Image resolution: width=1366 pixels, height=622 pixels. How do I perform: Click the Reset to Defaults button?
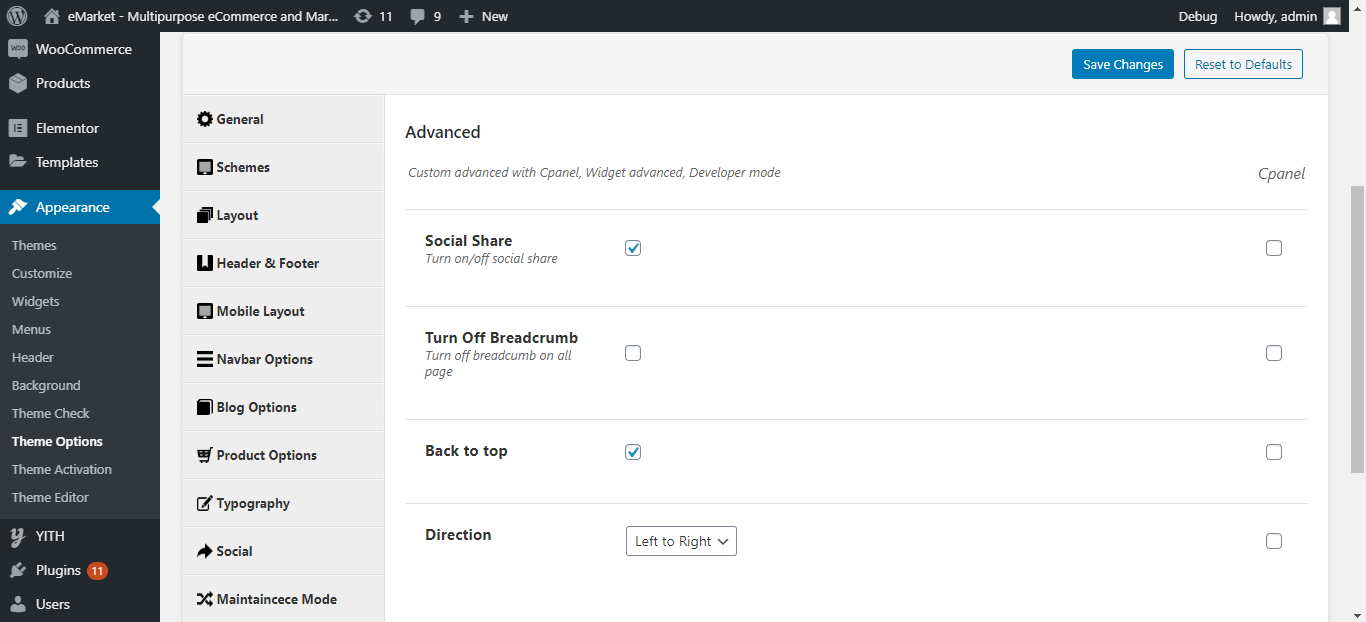[1243, 64]
